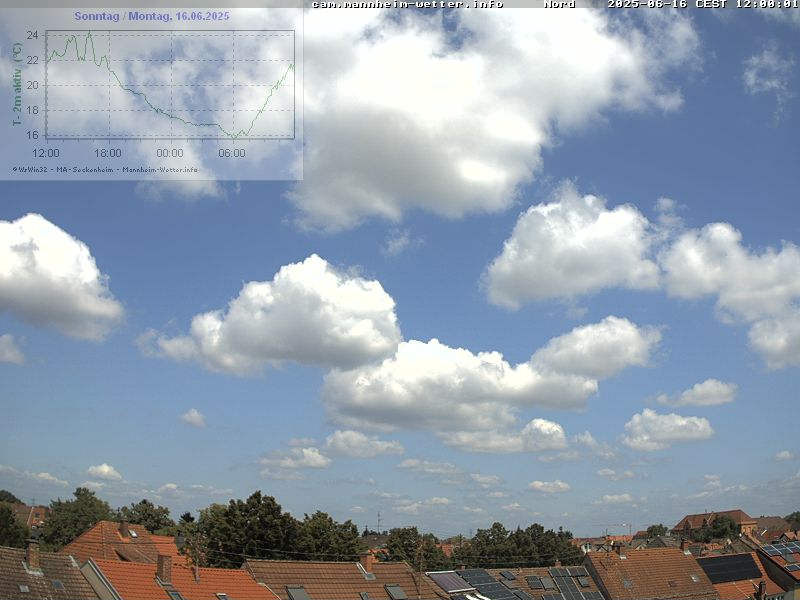
Task: Click the brick chimney on the left roof
Action: pos(33,553)
